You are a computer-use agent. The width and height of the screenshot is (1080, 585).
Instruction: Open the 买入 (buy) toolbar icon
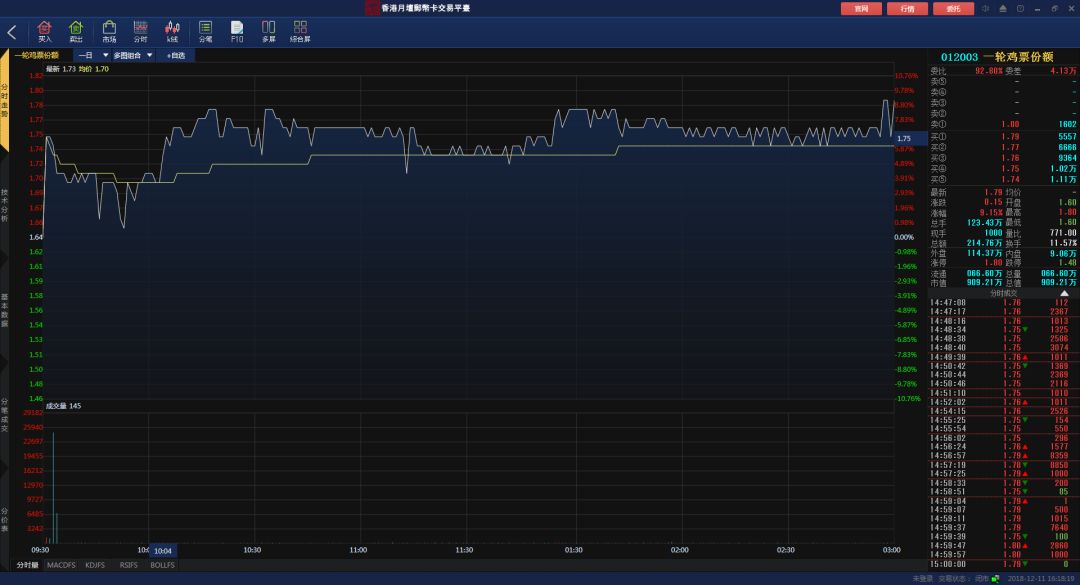click(45, 32)
